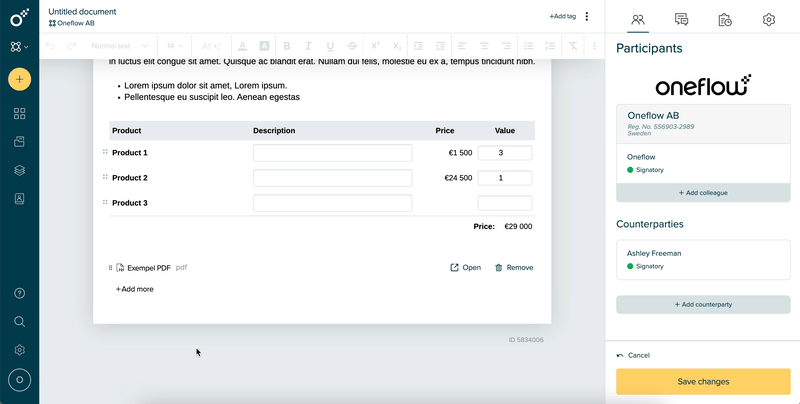
Task: Toggle subscript formatting
Action: pyautogui.click(x=397, y=46)
